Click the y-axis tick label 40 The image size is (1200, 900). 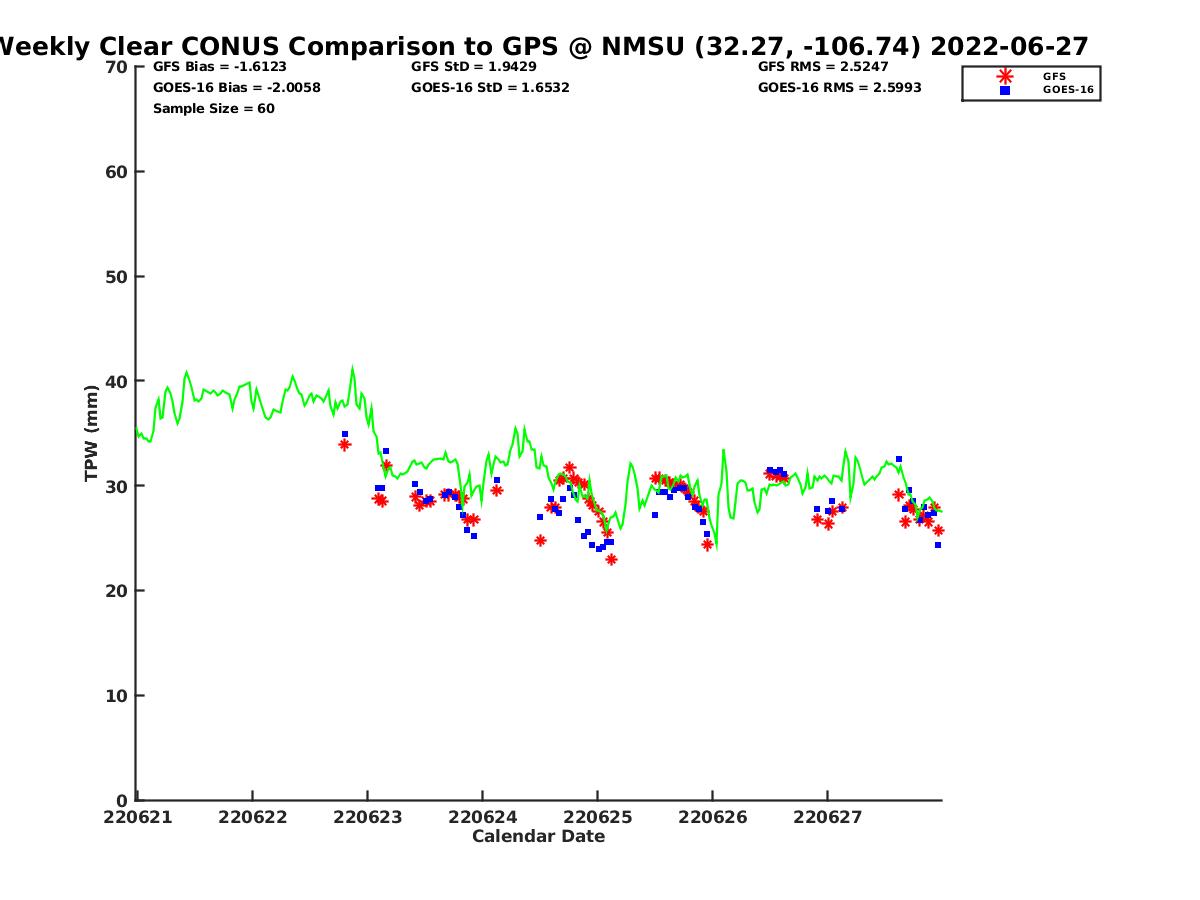tap(117, 382)
